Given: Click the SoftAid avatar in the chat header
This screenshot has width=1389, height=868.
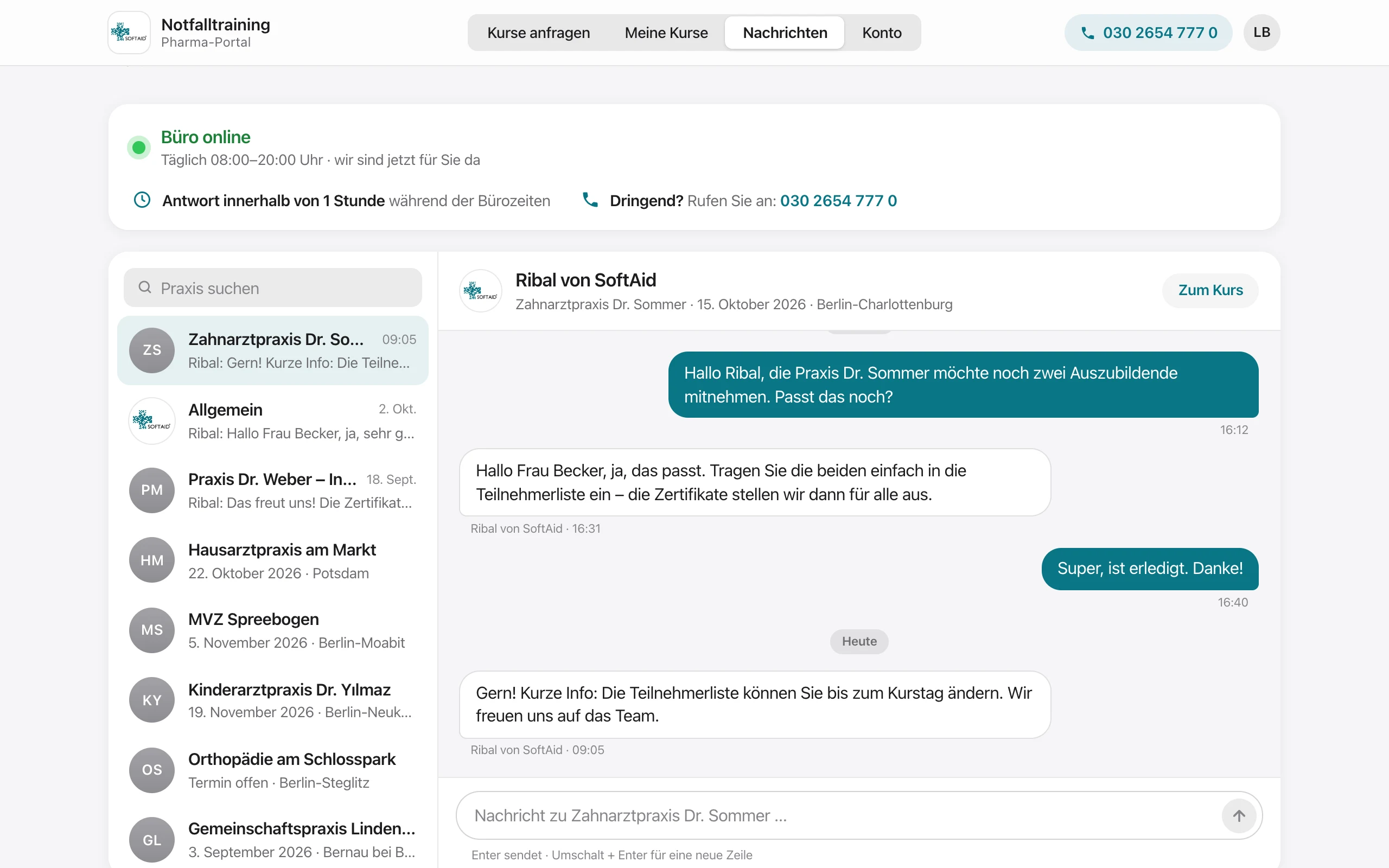Looking at the screenshot, I should tap(480, 291).
